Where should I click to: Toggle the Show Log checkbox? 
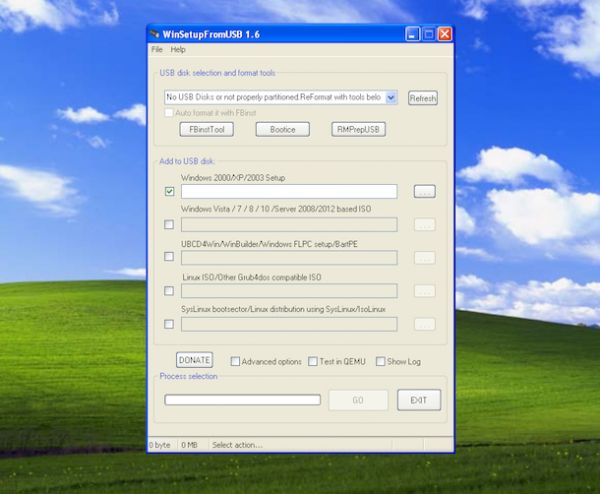click(x=381, y=361)
